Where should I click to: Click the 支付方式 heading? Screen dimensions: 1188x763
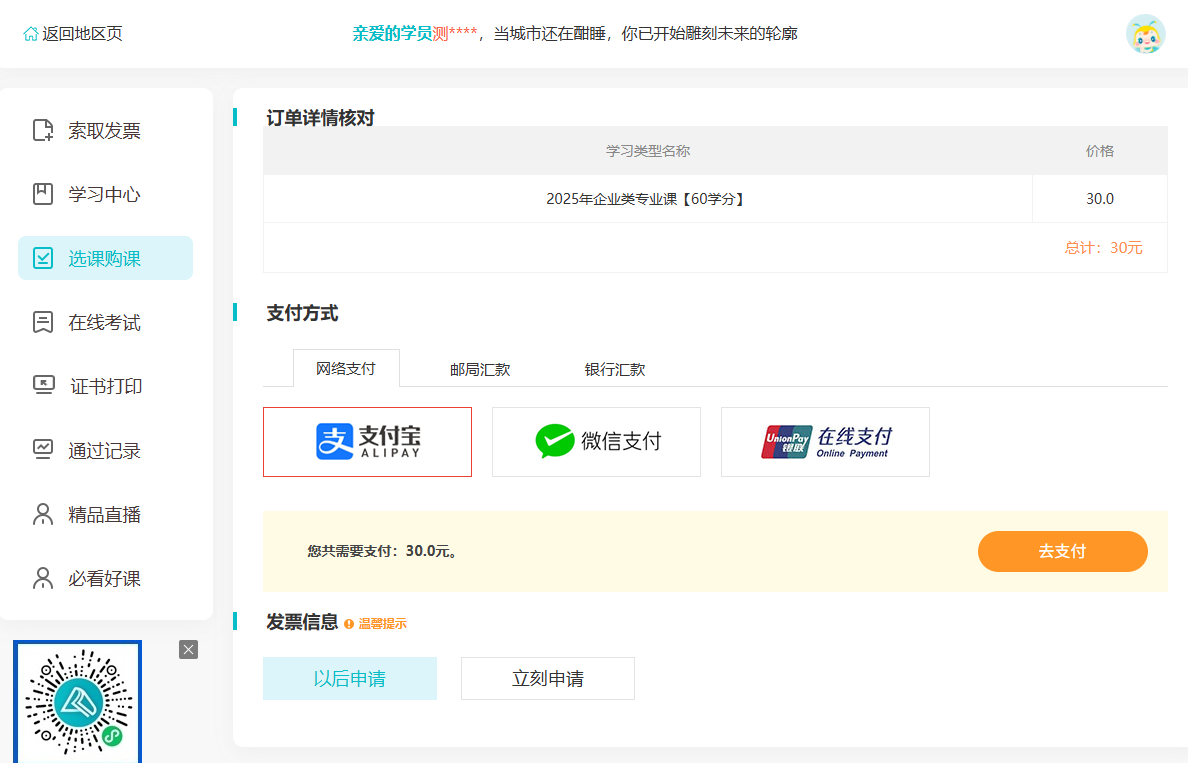[x=302, y=313]
